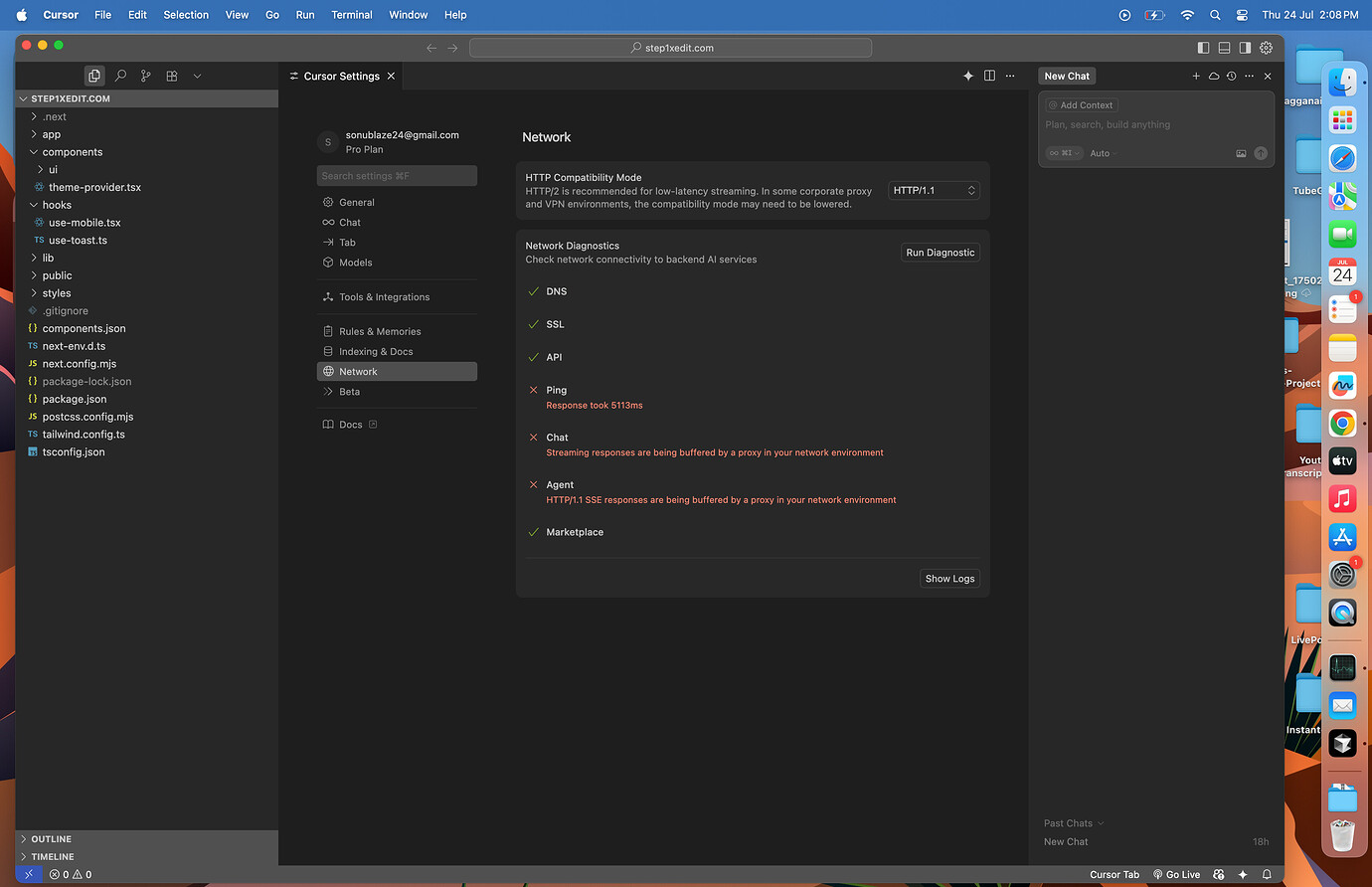Switch to the Models settings section

pyautogui.click(x=355, y=263)
